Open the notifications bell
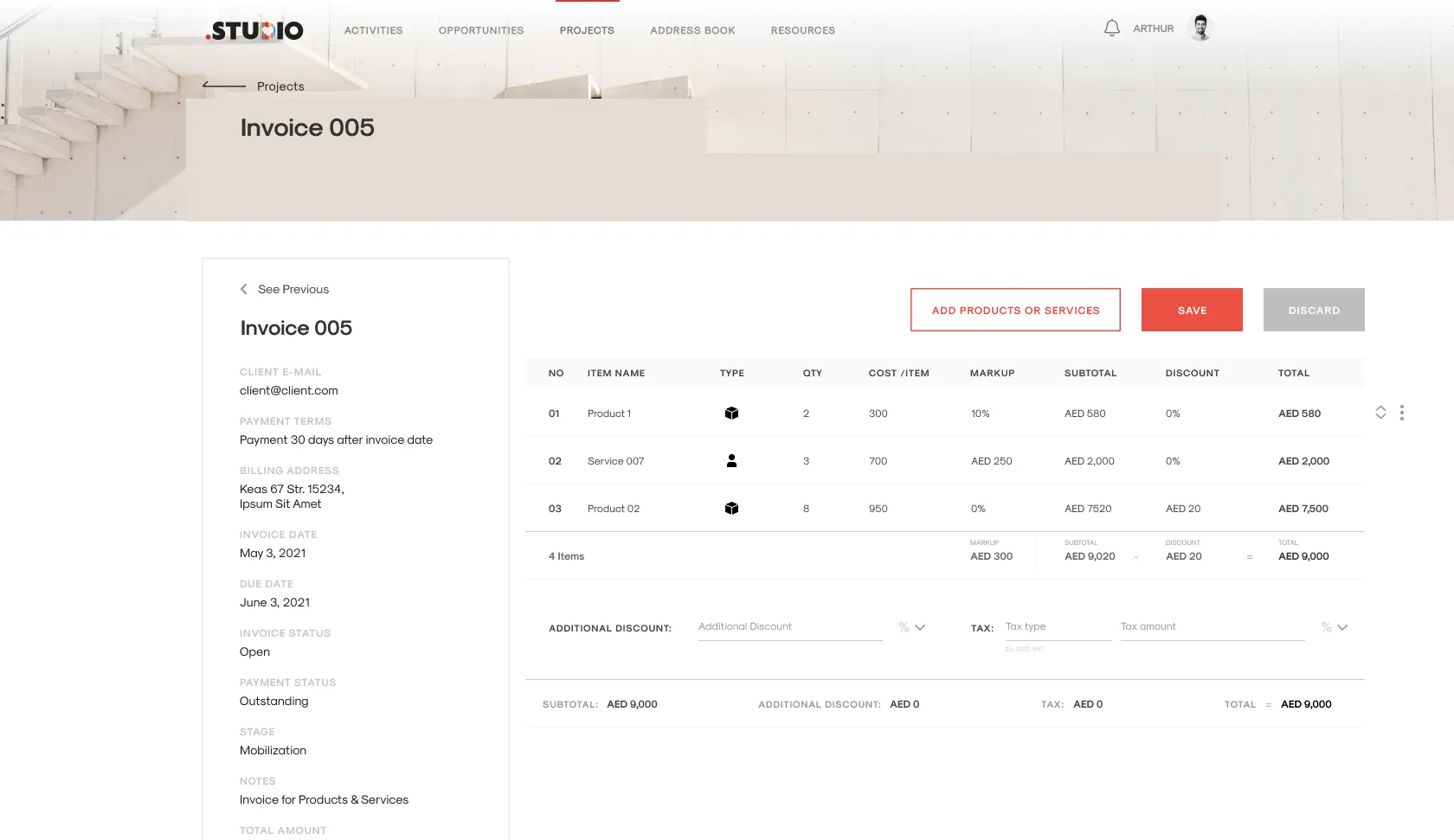 (1112, 27)
